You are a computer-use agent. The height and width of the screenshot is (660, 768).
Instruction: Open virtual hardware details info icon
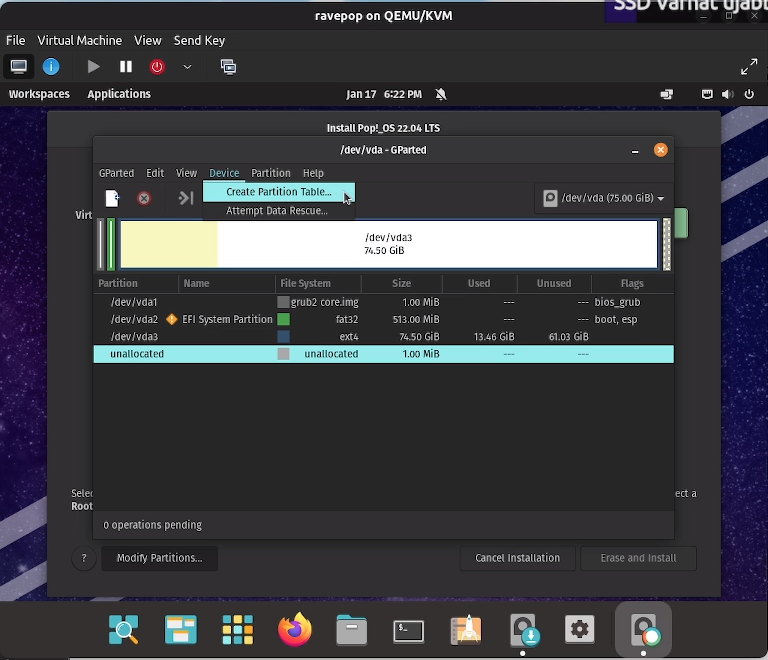click(51, 67)
